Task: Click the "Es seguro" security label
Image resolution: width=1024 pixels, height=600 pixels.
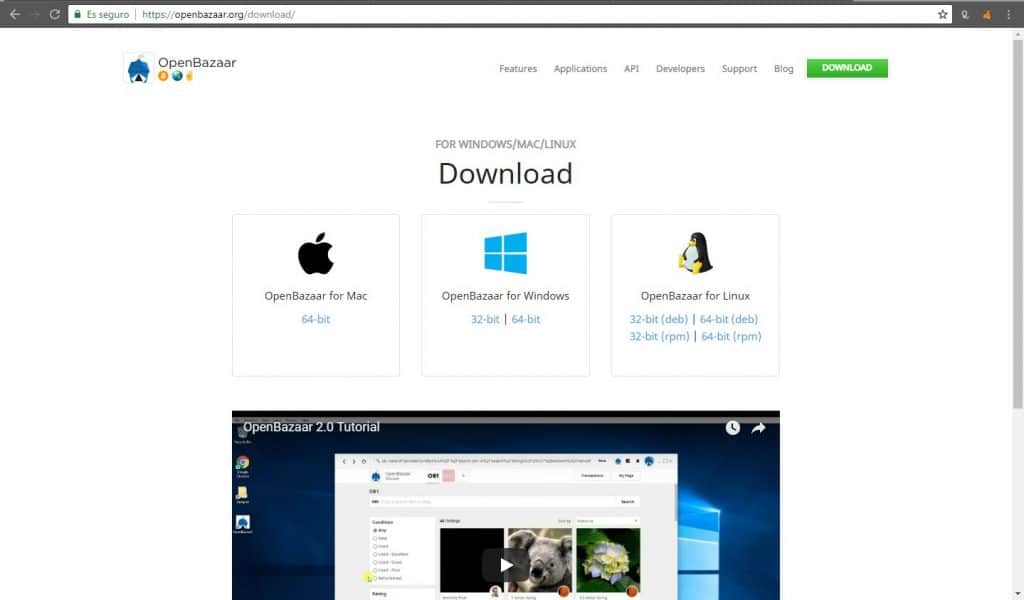Action: [108, 14]
